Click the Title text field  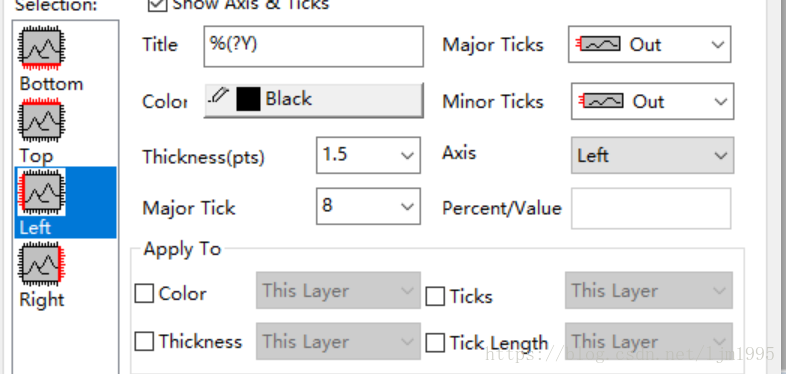click(313, 47)
